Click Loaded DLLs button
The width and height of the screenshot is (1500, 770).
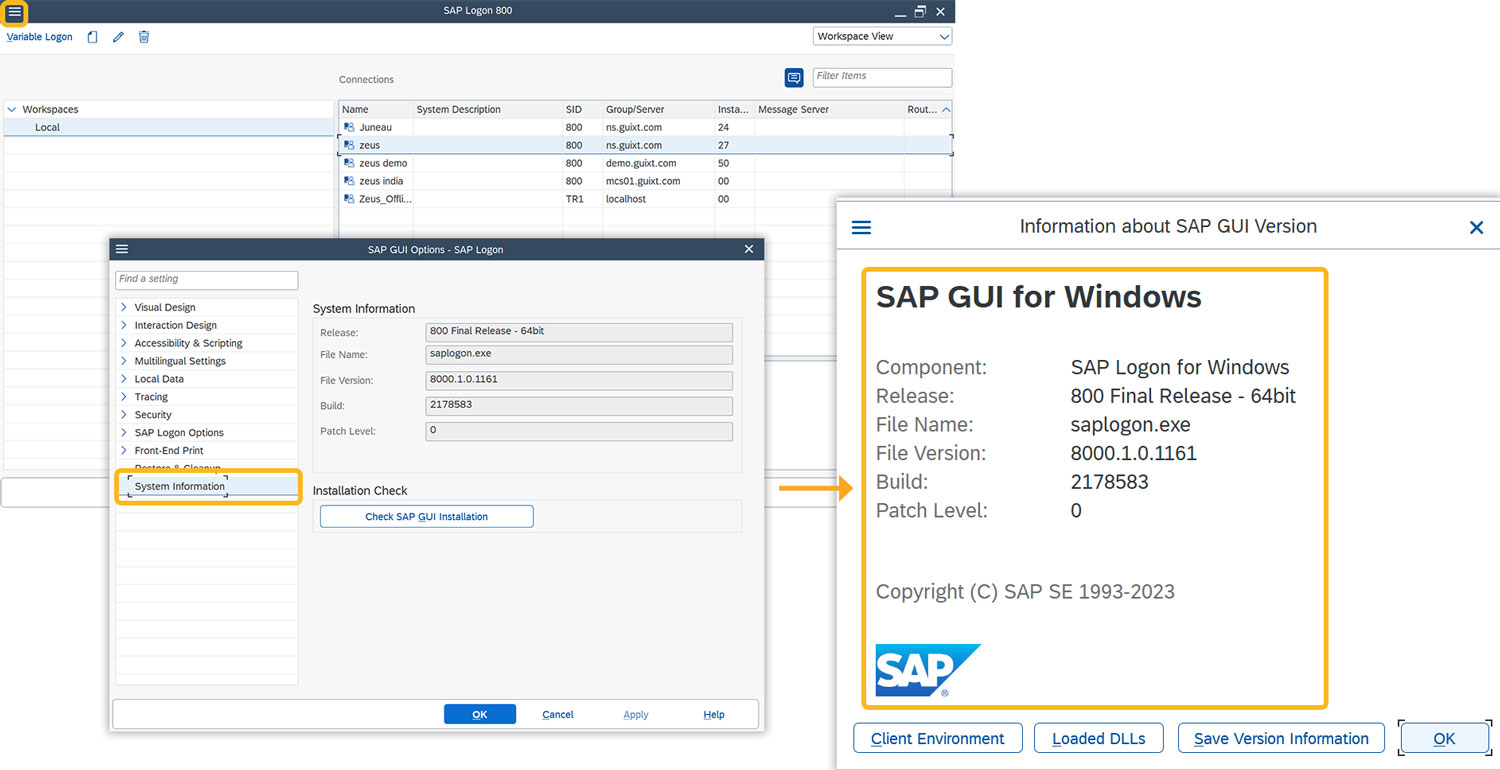tap(1099, 738)
